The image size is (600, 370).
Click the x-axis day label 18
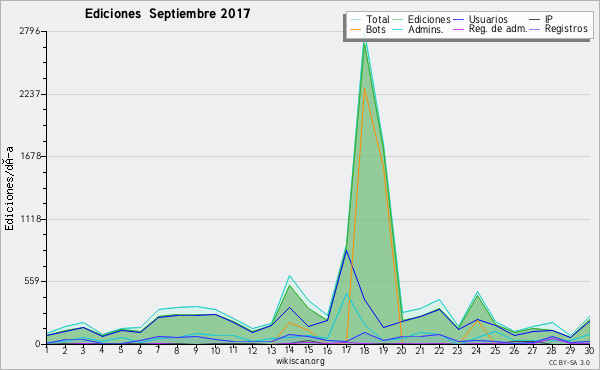point(364,350)
